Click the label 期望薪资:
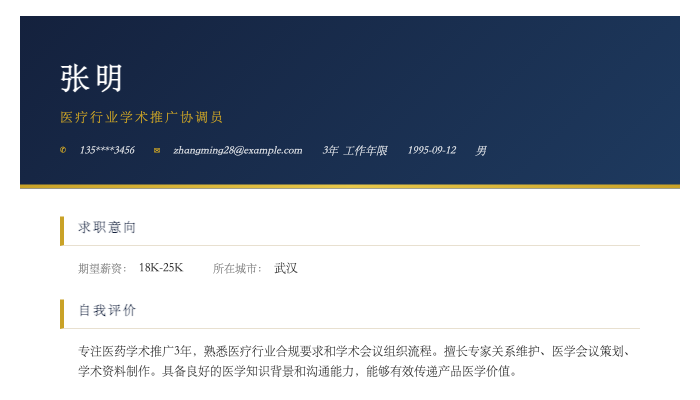 (x=102, y=268)
